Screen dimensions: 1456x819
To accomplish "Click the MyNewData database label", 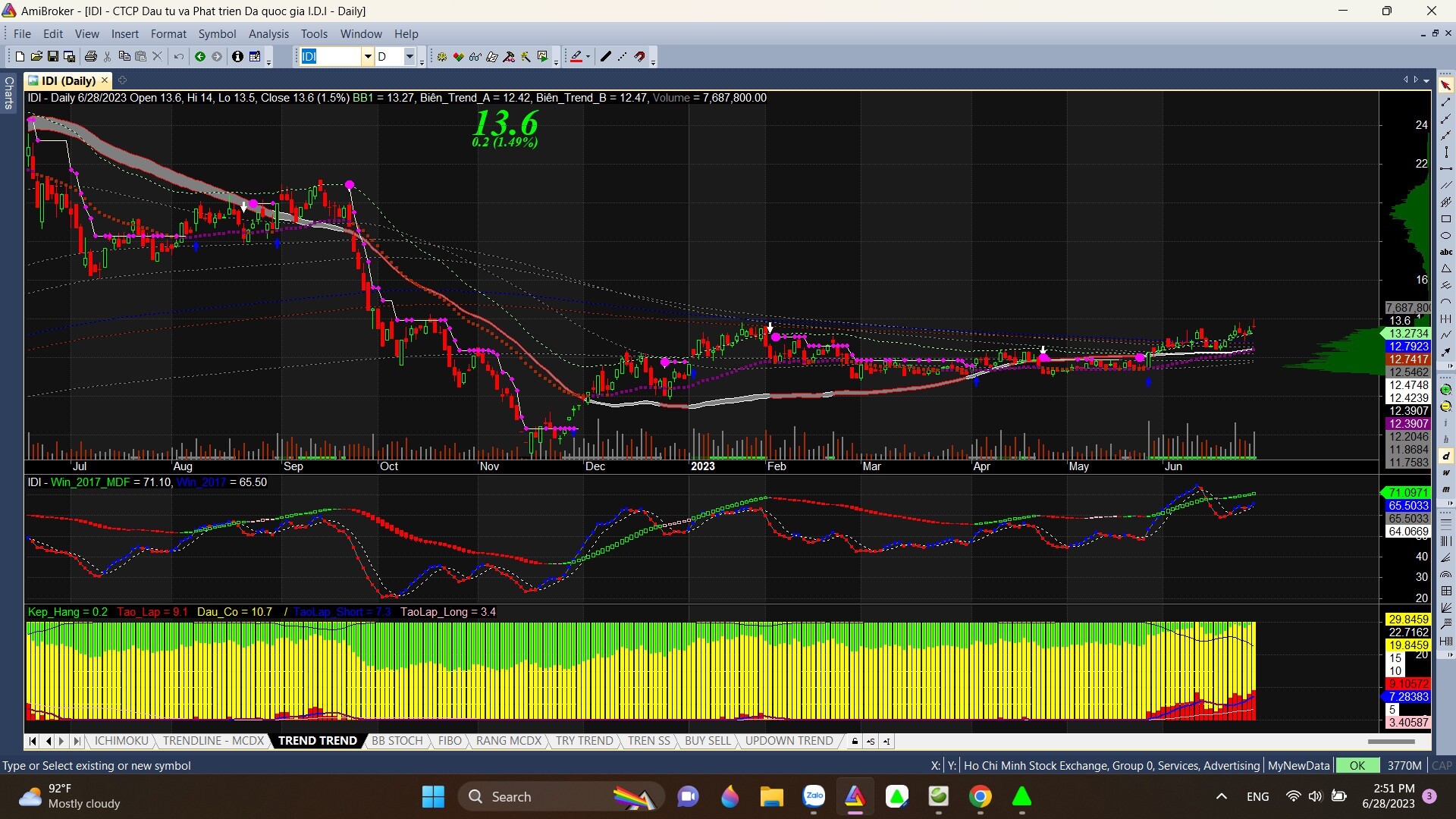I will [x=1298, y=765].
